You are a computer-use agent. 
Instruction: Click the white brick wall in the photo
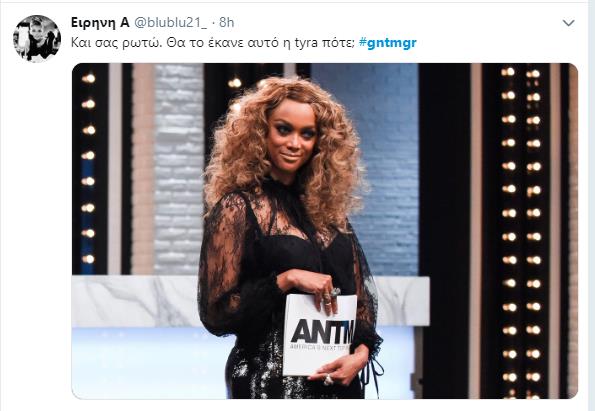(178, 167)
